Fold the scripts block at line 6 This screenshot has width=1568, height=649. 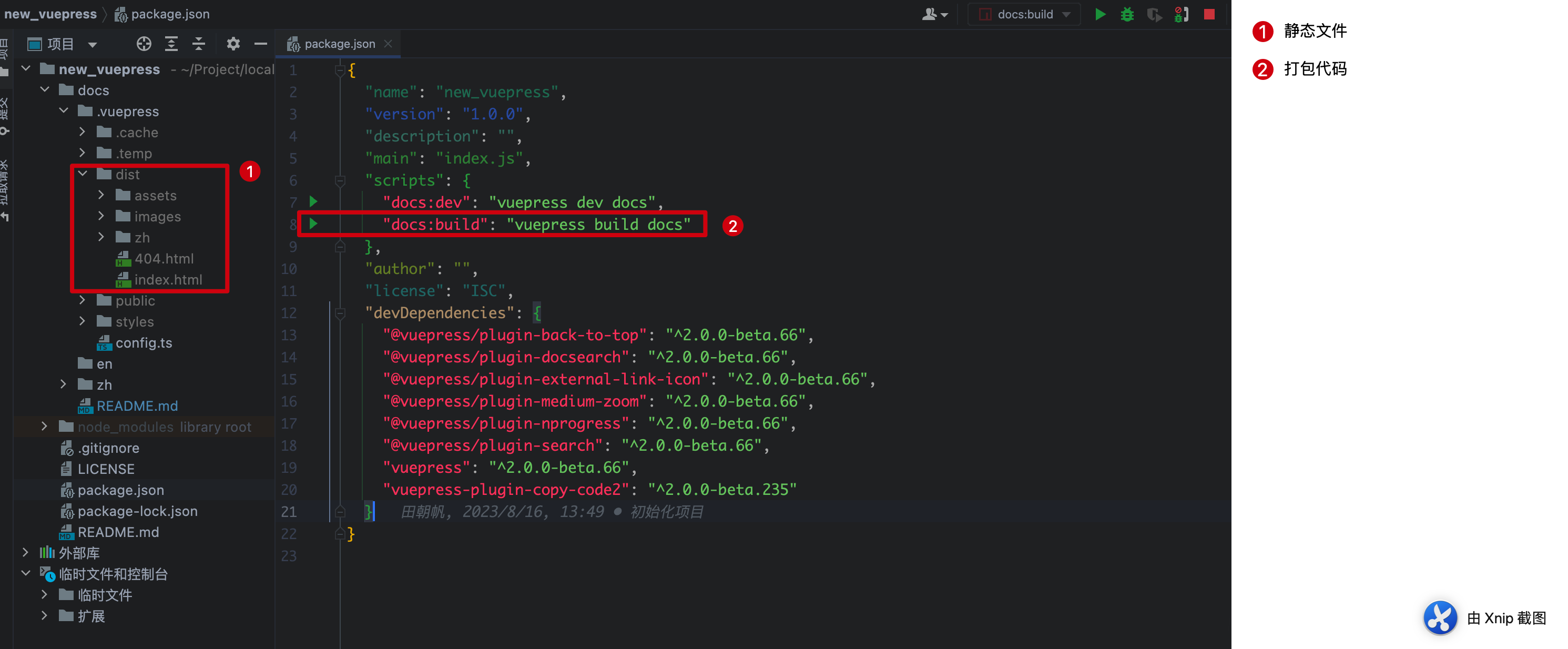click(x=340, y=180)
